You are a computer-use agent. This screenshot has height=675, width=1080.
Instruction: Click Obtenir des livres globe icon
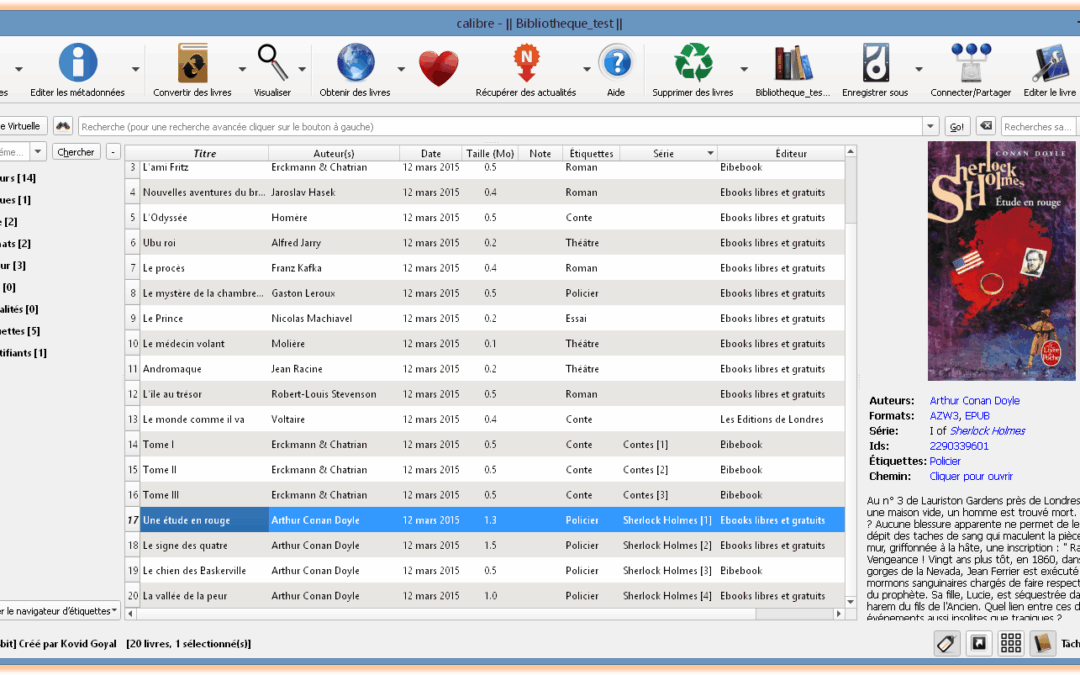click(355, 63)
